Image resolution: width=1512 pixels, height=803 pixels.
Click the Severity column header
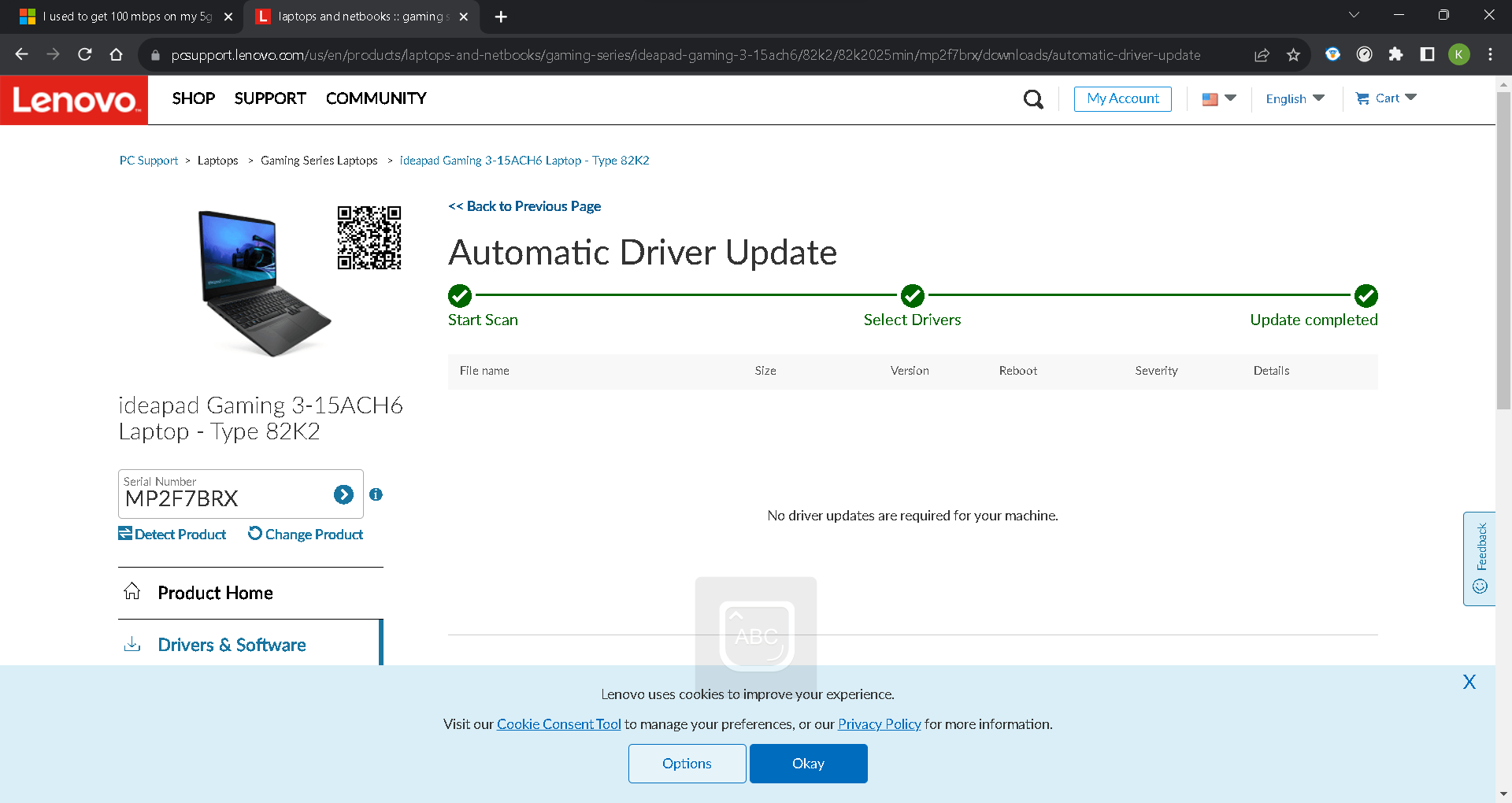[x=1157, y=371]
